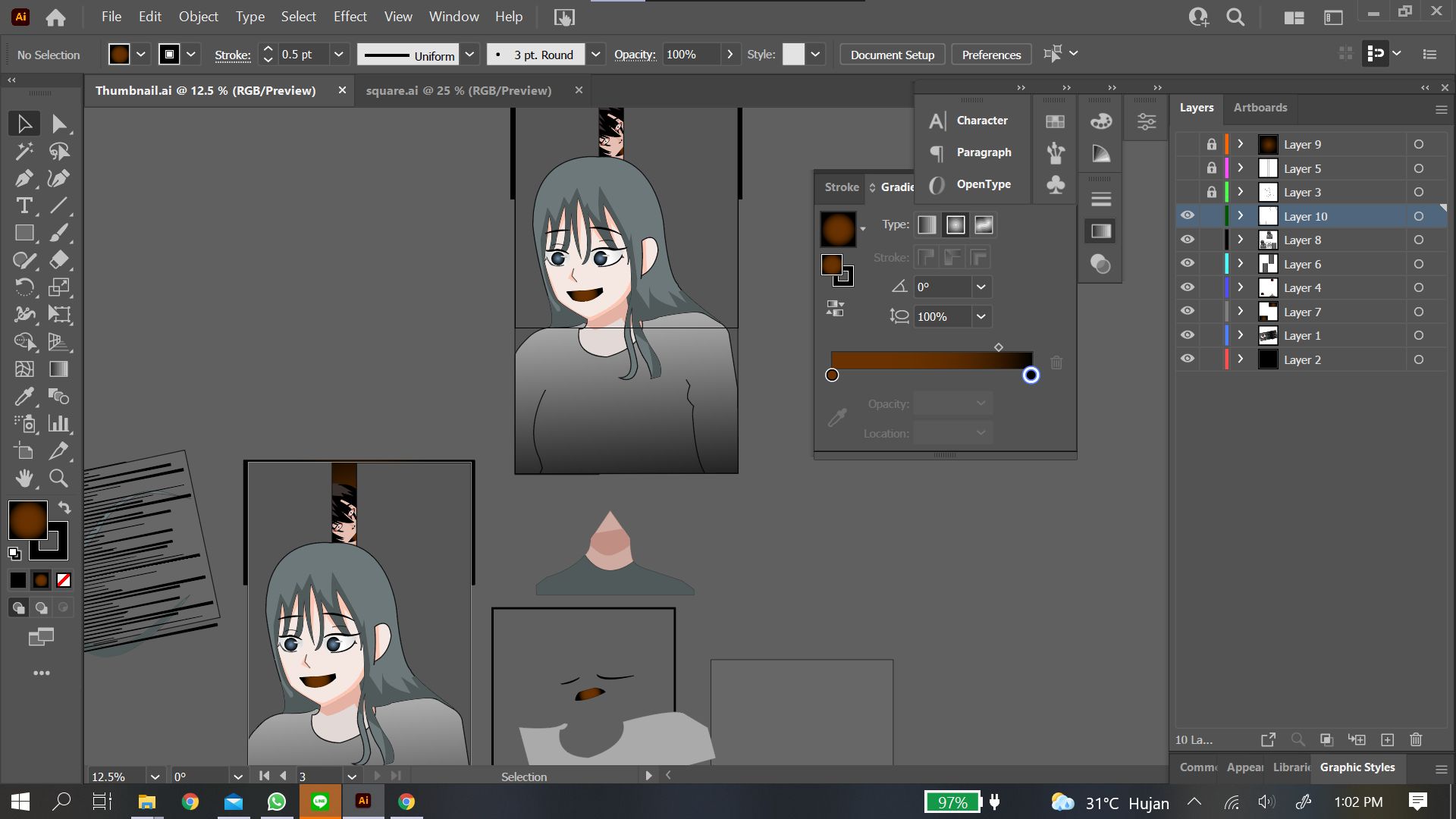
Task: Open the Character panel
Action: pyautogui.click(x=971, y=121)
